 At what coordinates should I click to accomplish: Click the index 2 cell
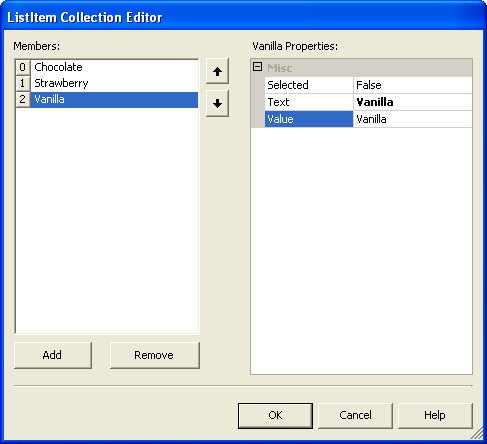[23, 99]
